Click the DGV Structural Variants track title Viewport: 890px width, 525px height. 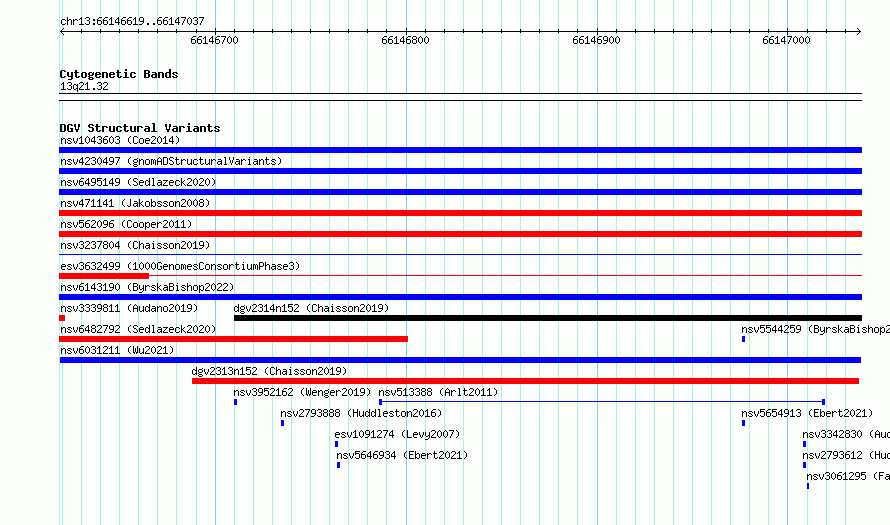(140, 128)
